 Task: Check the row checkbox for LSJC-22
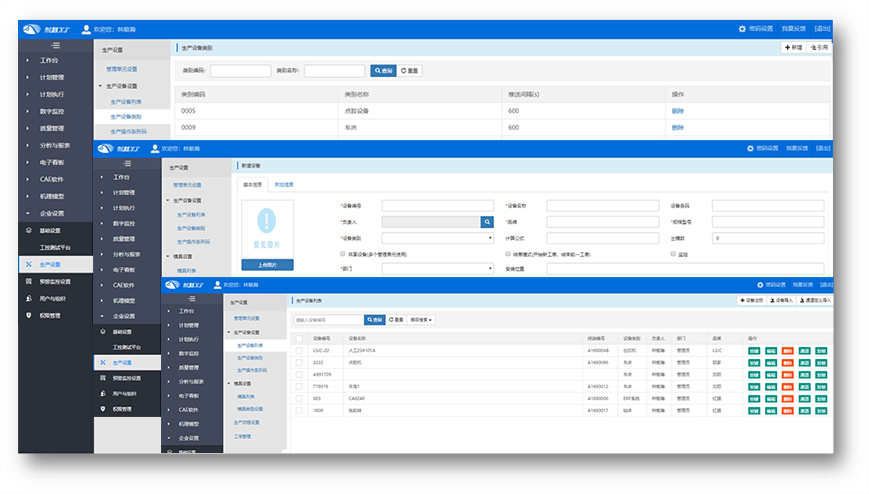click(299, 350)
